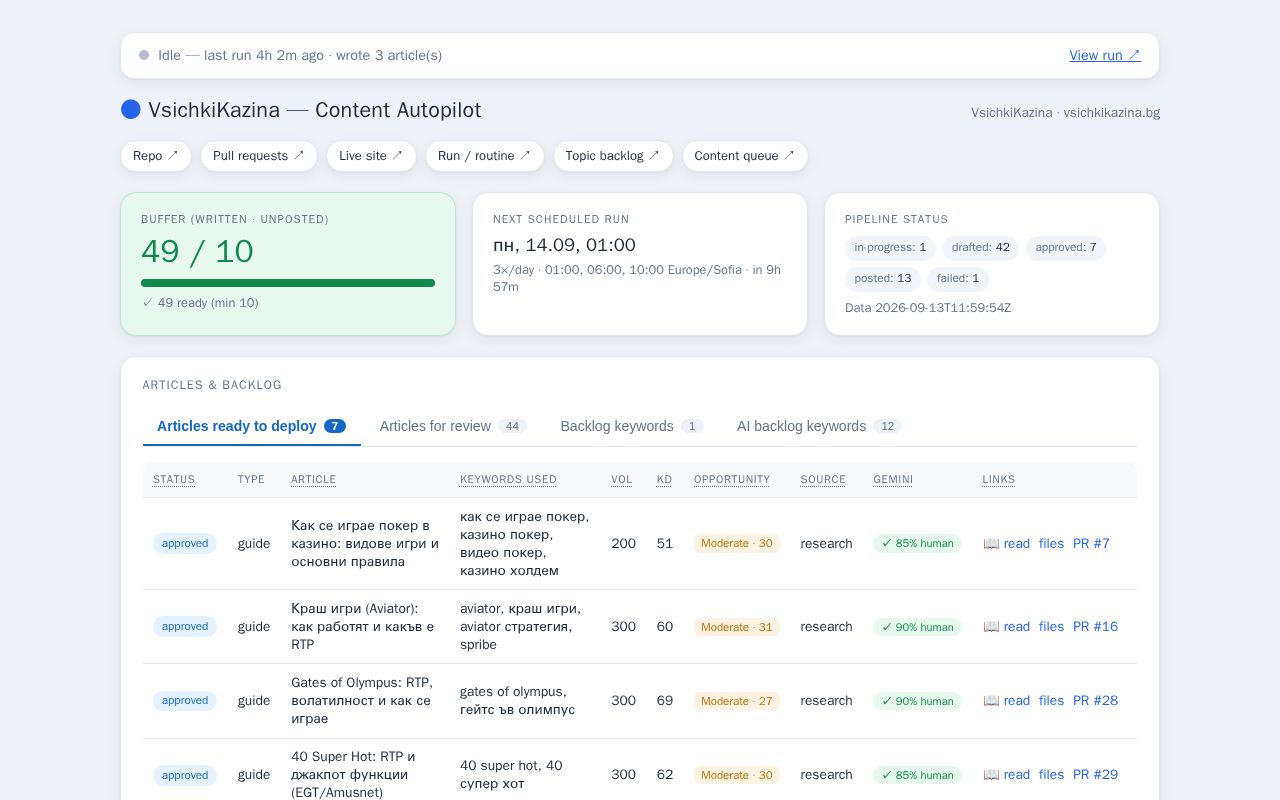Click approved badge on Gates of Olympus row
This screenshot has height=800, width=1280.
click(185, 701)
